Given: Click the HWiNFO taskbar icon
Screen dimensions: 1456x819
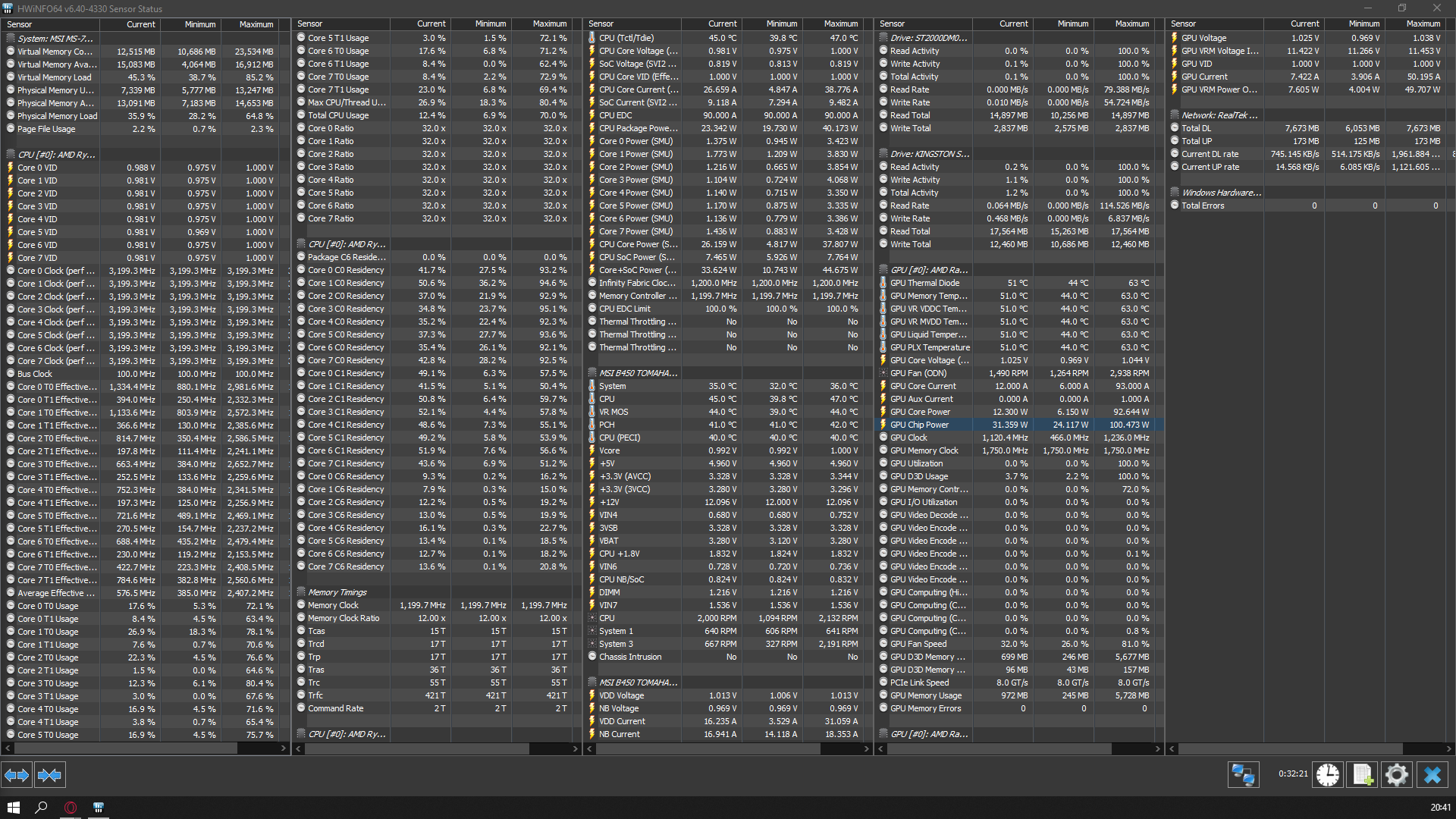Looking at the screenshot, I should [x=98, y=808].
